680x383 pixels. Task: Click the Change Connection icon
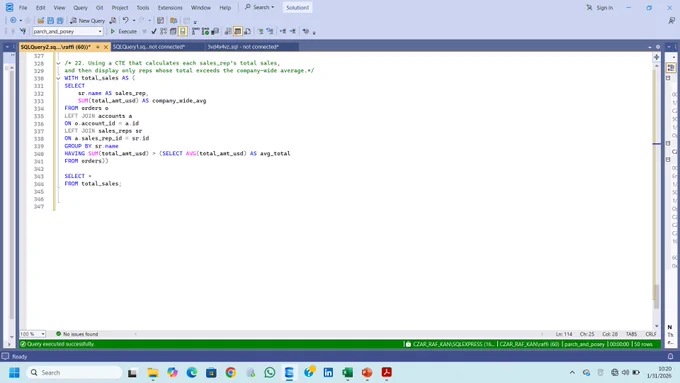pos(23,31)
